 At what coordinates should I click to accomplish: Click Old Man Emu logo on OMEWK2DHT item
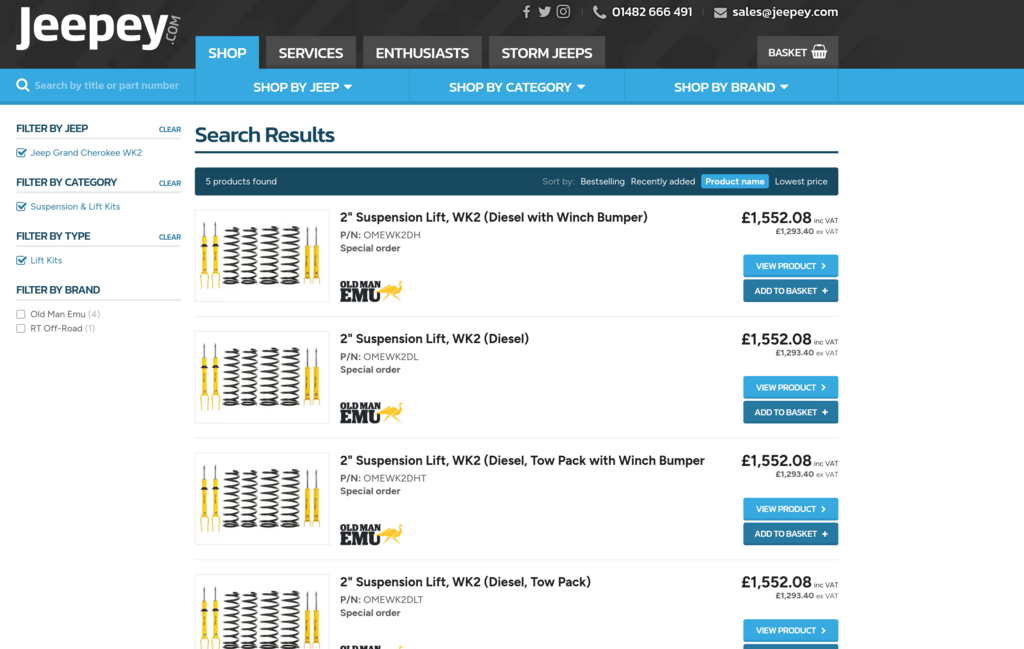tap(371, 534)
